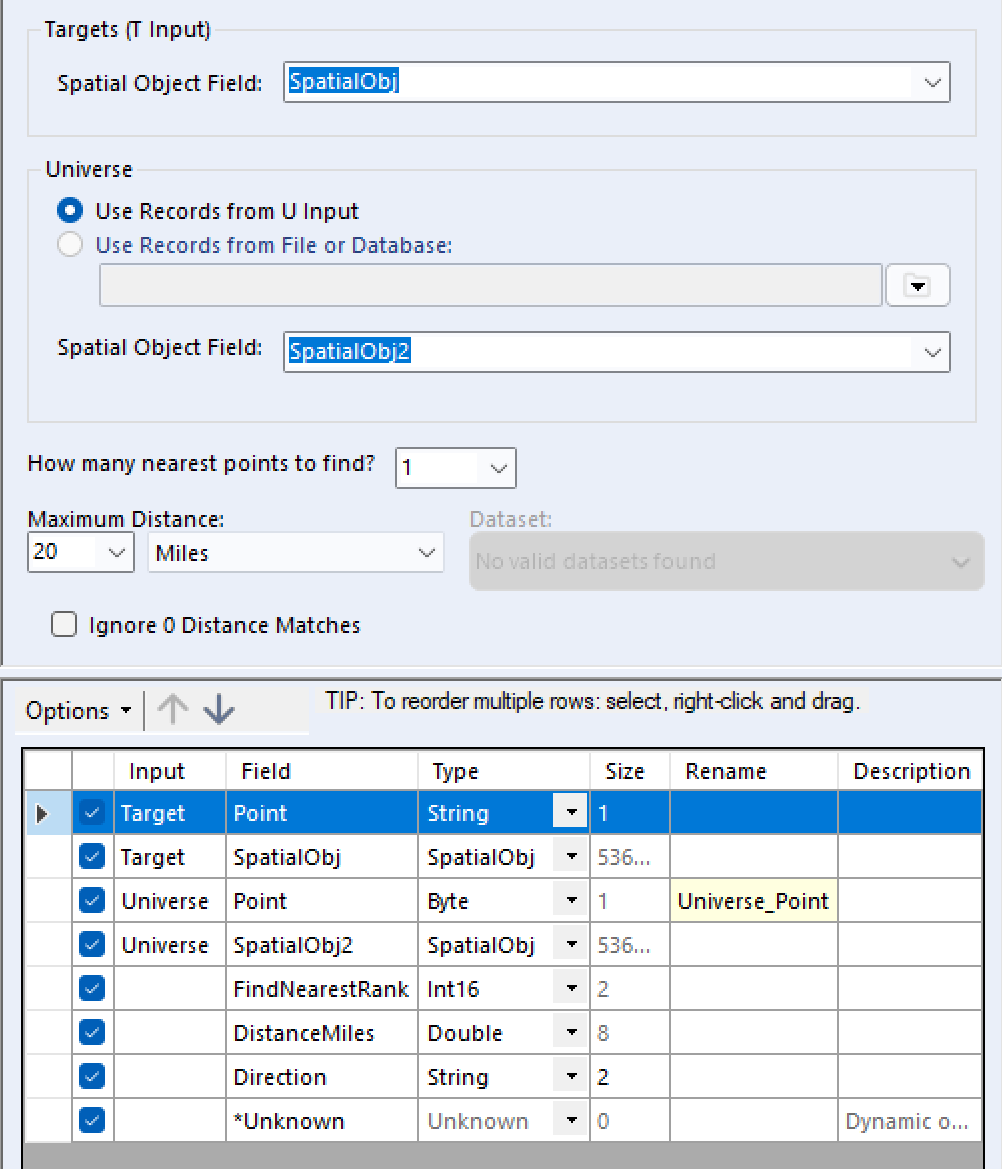Select Use Records from U Input
The image size is (1002, 1169).
click(70, 211)
